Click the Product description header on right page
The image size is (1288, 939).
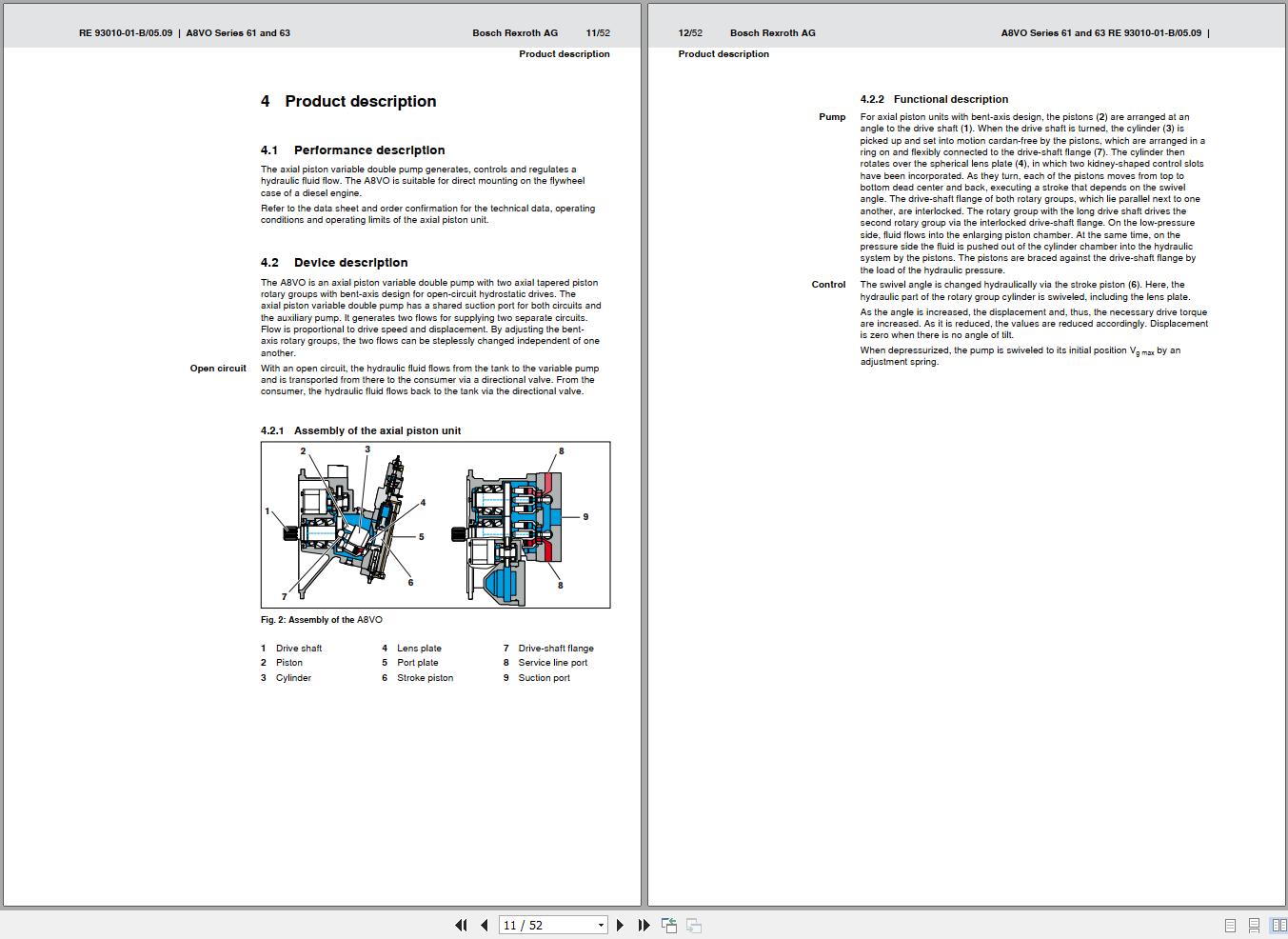[723, 54]
